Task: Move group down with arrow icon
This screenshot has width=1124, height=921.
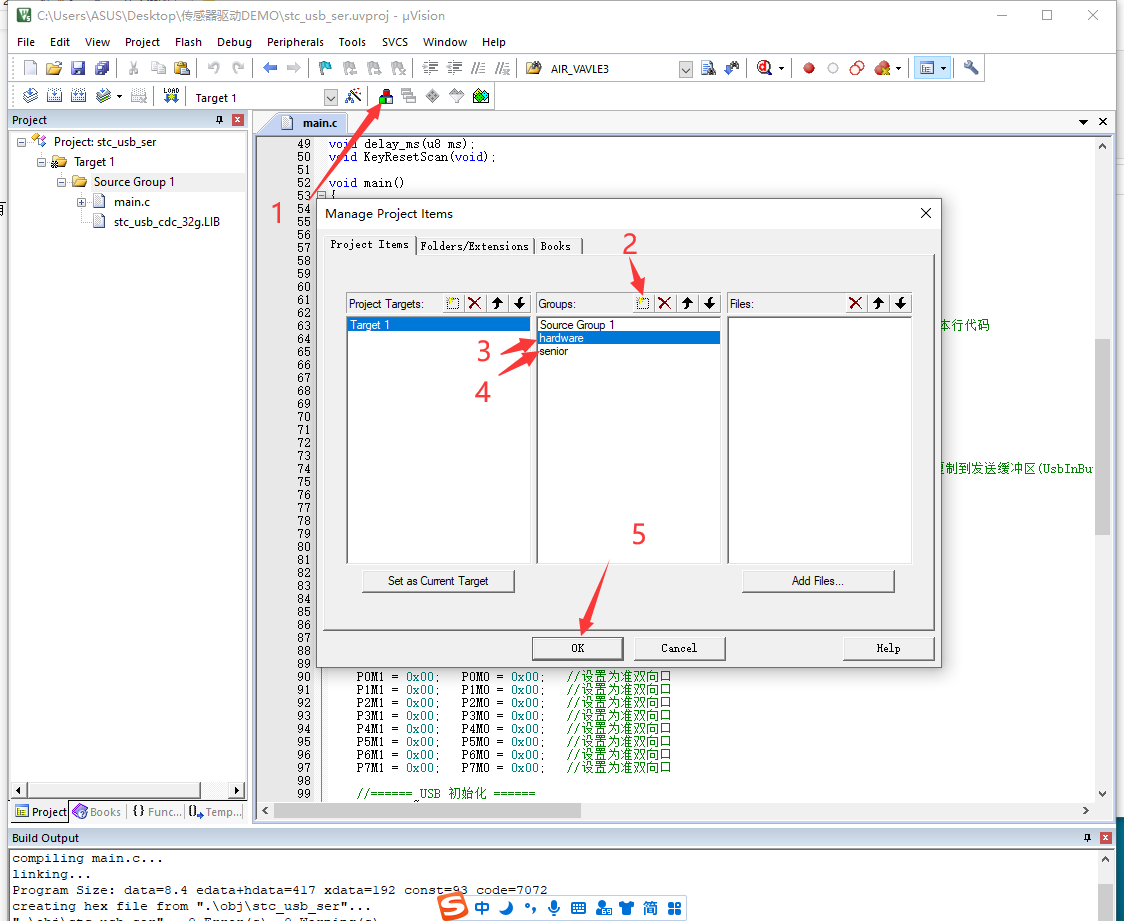Action: (710, 303)
